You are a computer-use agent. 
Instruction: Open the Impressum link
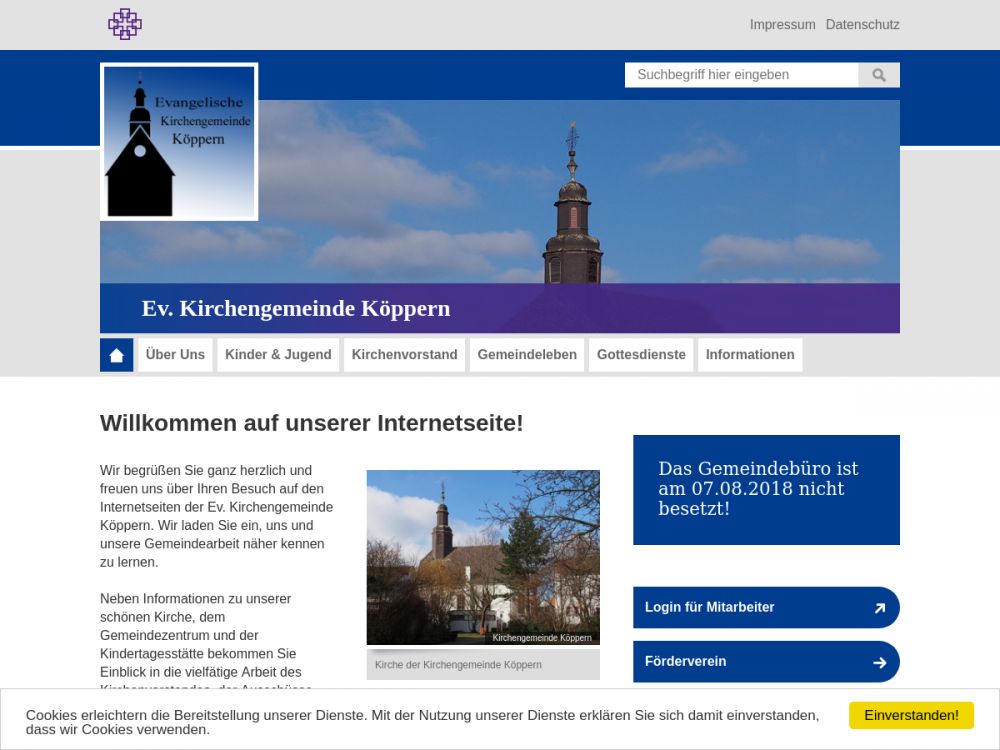pos(782,25)
